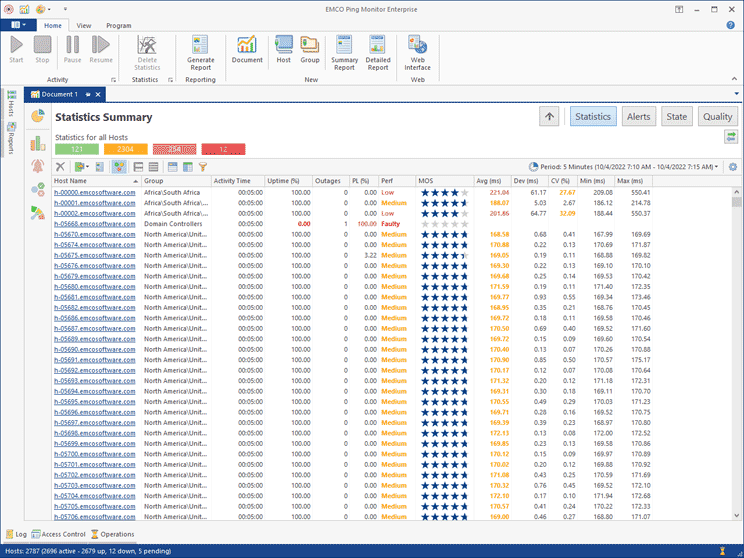Viewport: 744px width, 558px height.
Task: Add a new Group
Action: (310, 48)
